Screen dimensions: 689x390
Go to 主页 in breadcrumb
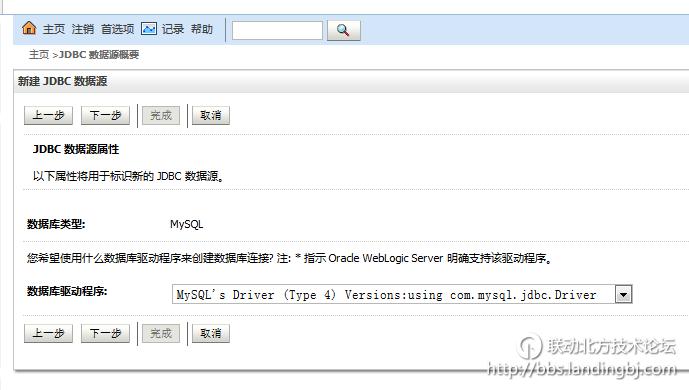(x=39, y=54)
